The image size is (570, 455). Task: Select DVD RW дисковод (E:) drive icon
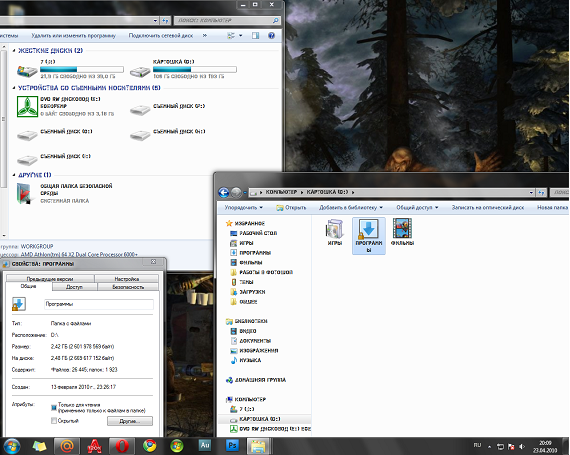click(x=27, y=106)
